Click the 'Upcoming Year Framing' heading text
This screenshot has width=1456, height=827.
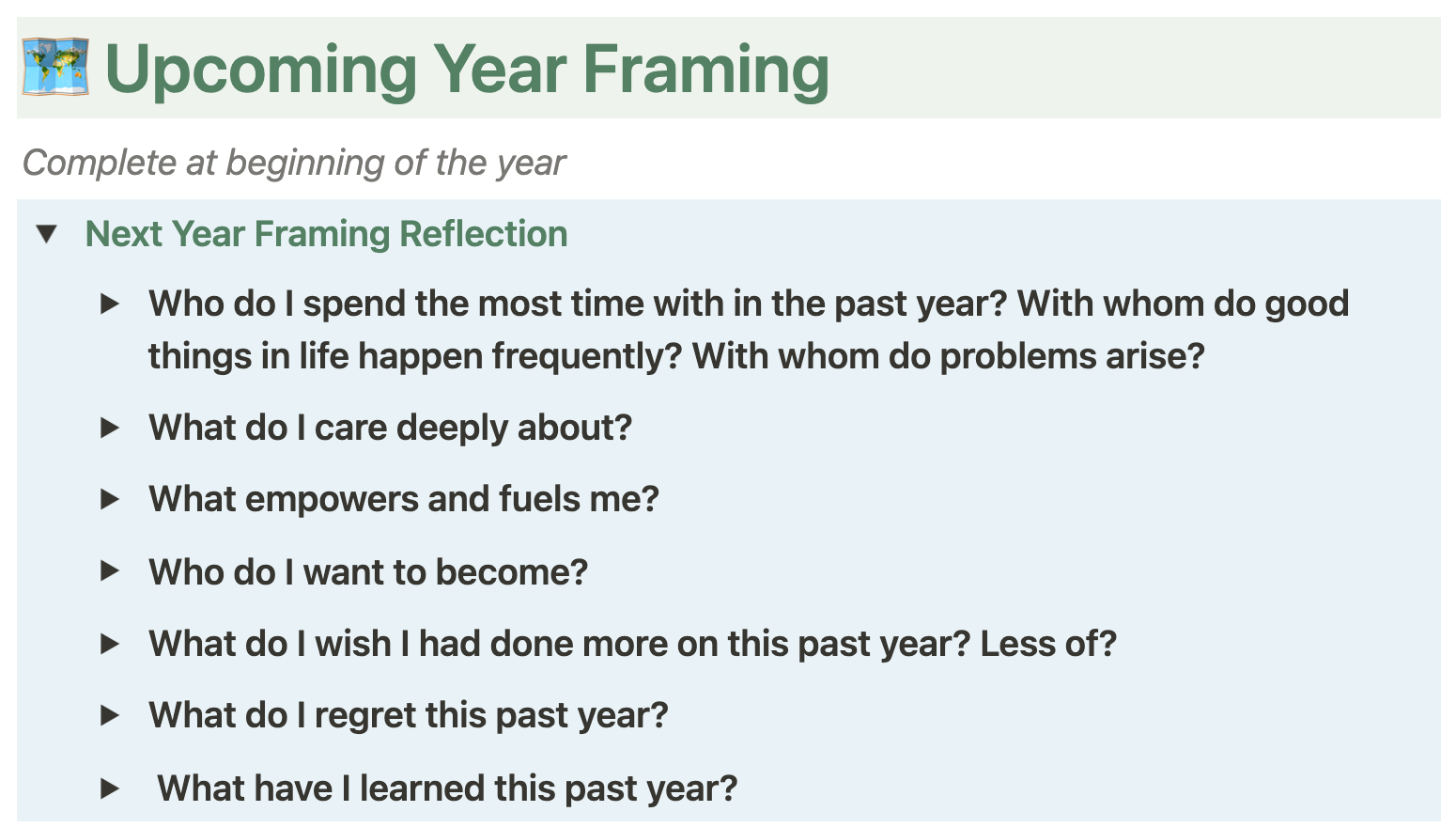click(467, 70)
